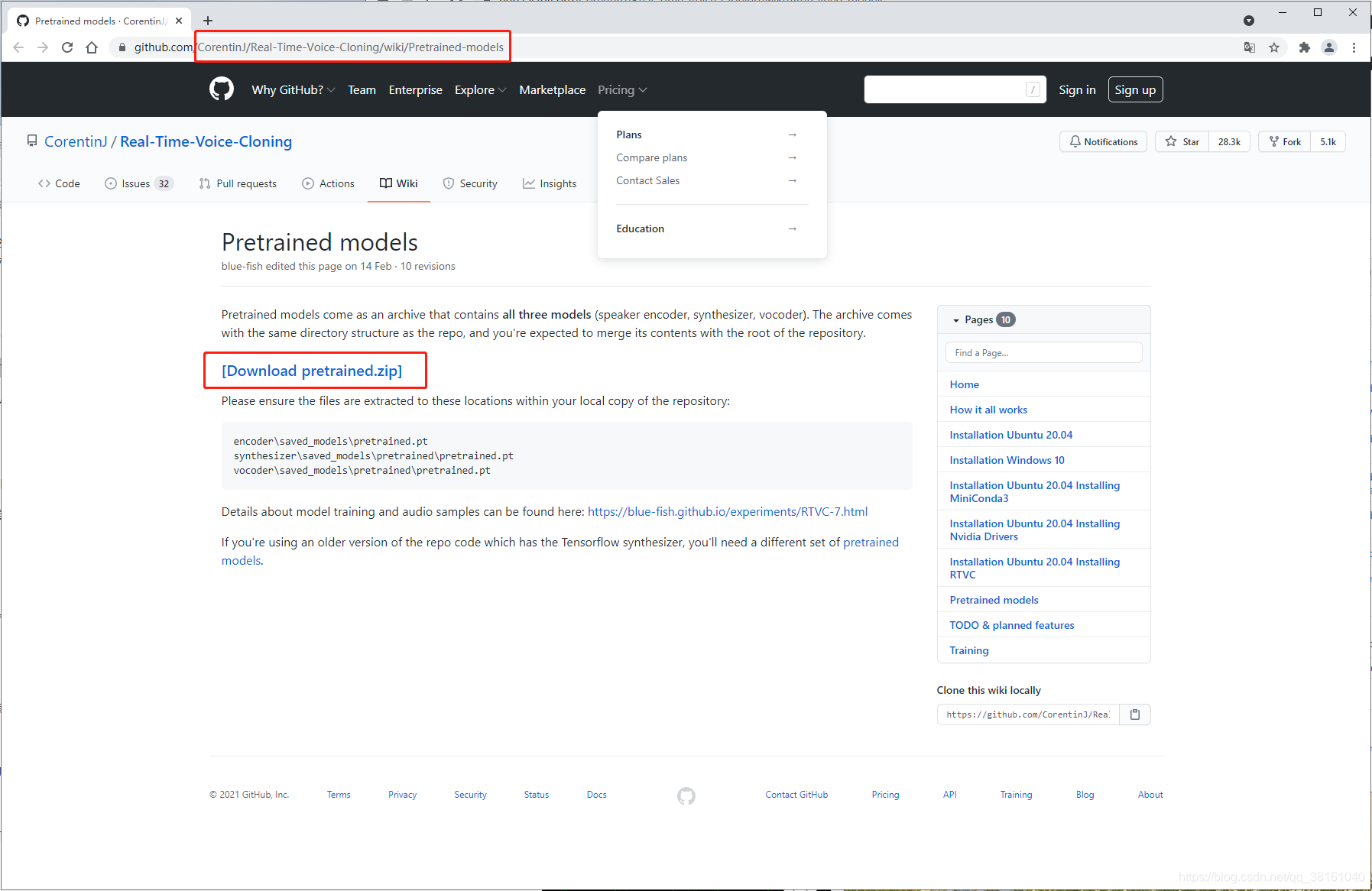This screenshot has height=891, width=1372.
Task: Toggle the Pricing dropdown menu
Action: [x=622, y=89]
